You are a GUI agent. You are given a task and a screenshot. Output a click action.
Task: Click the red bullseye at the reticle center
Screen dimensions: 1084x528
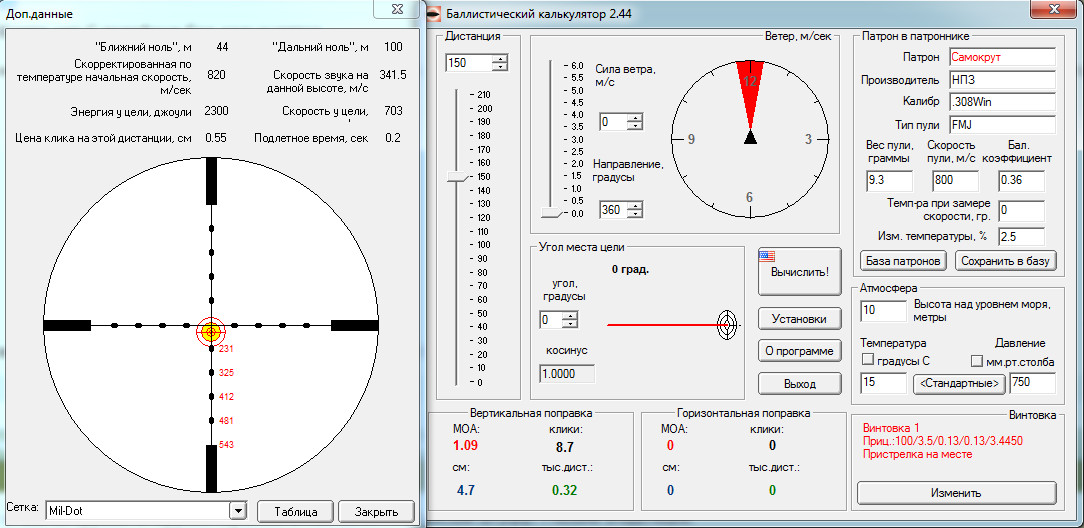coord(210,332)
